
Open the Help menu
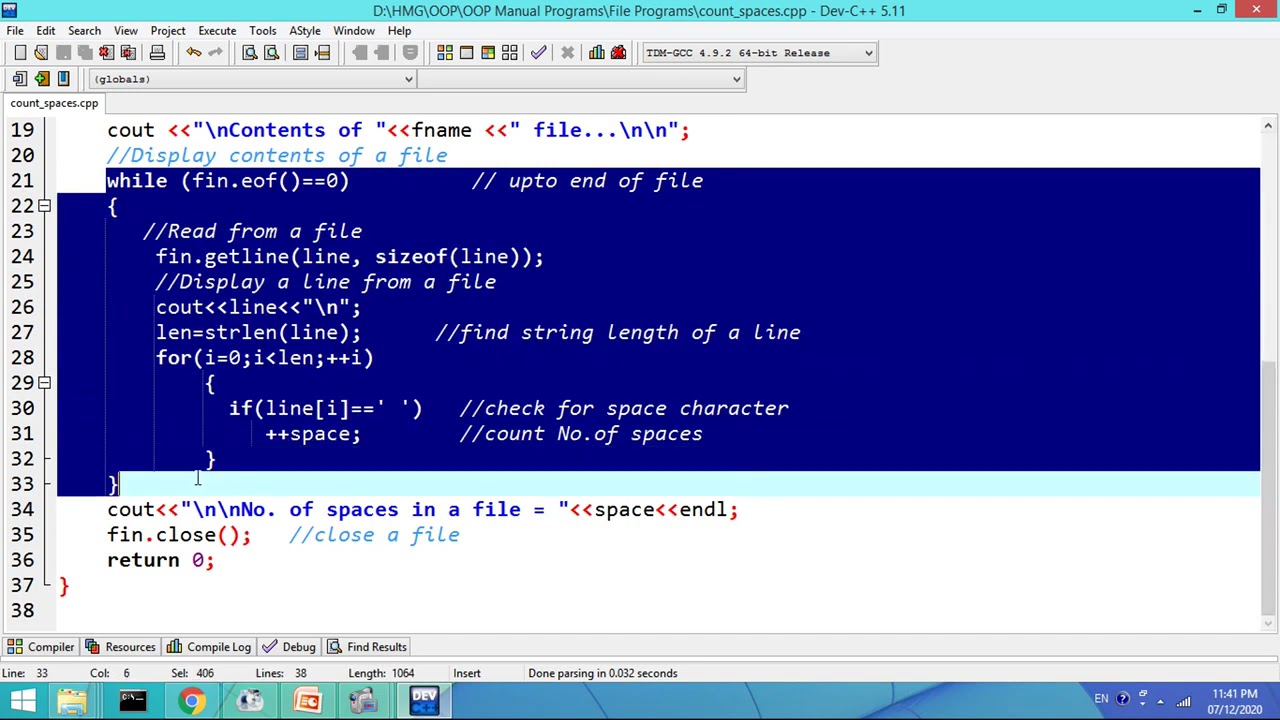tap(399, 30)
